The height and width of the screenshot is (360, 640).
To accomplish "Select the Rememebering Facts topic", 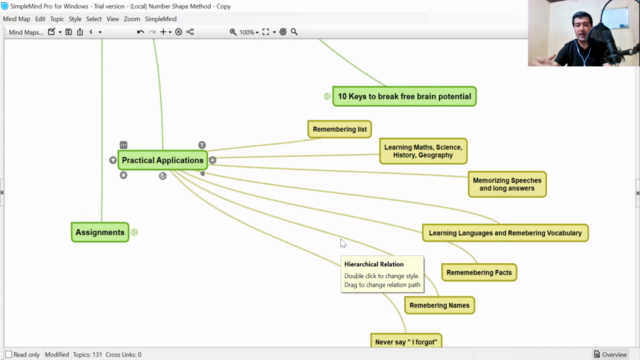I will [479, 272].
